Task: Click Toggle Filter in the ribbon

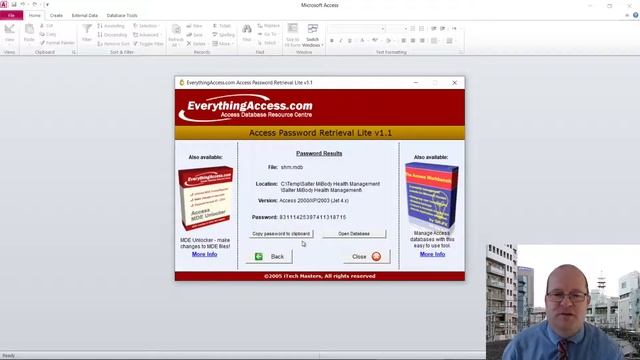Action: click(x=148, y=44)
